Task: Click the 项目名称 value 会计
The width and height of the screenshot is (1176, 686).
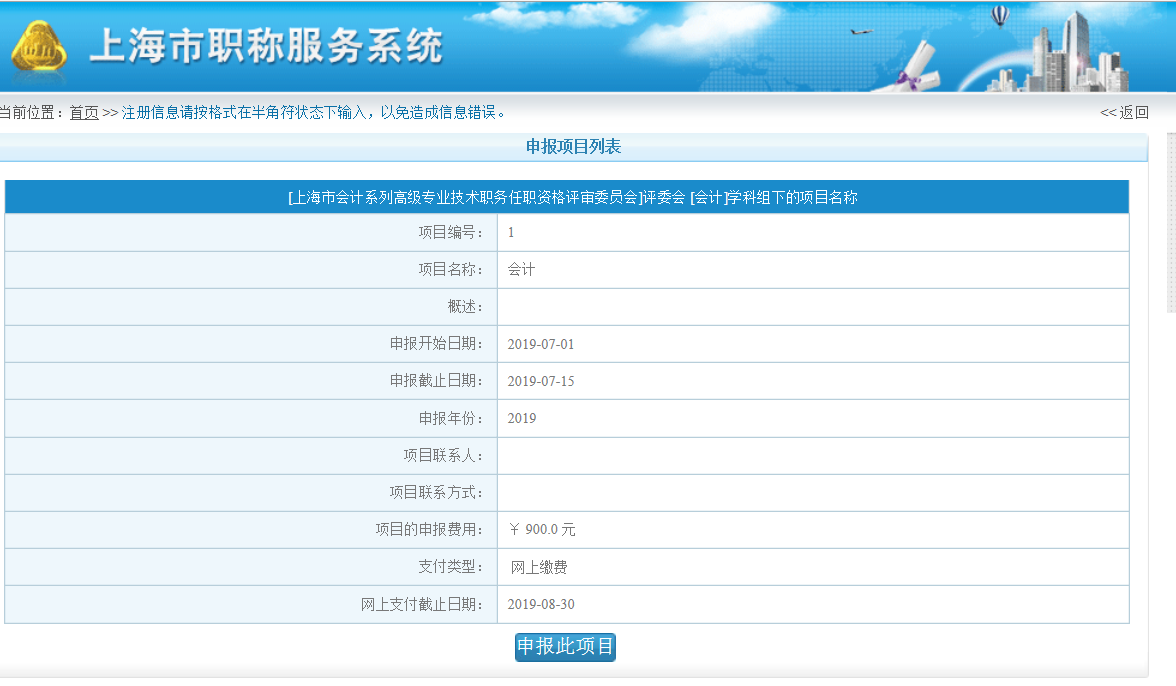Action: pos(521,270)
